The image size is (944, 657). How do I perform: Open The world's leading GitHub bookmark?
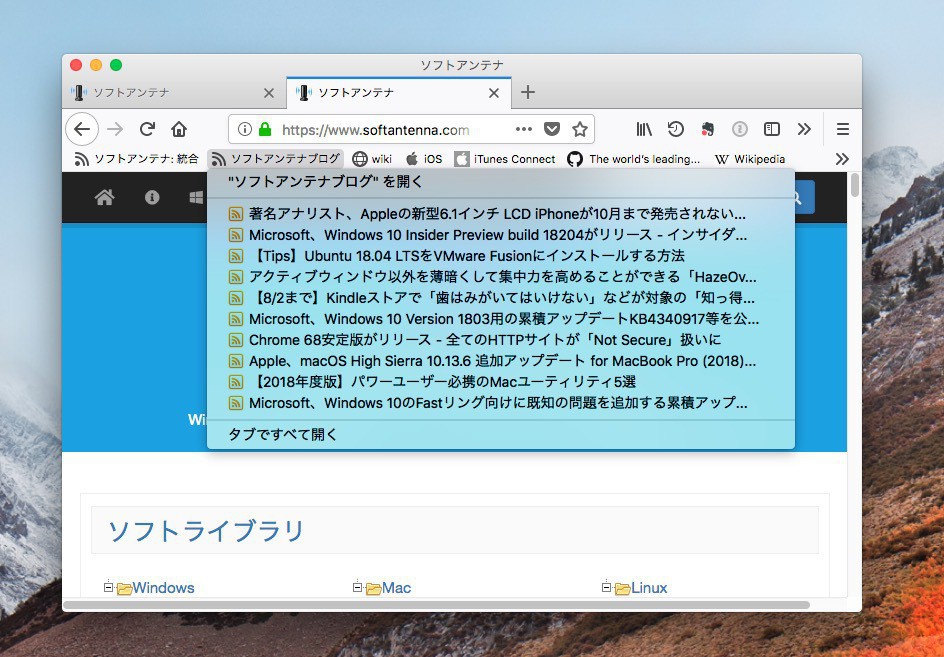pyautogui.click(x=633, y=159)
